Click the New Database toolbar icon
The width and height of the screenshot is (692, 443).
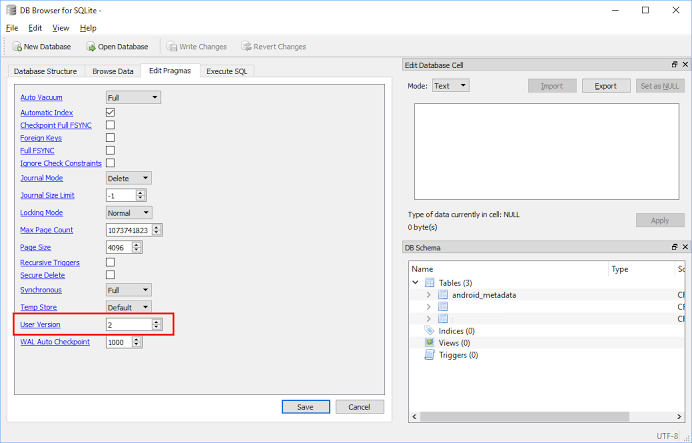coord(17,46)
